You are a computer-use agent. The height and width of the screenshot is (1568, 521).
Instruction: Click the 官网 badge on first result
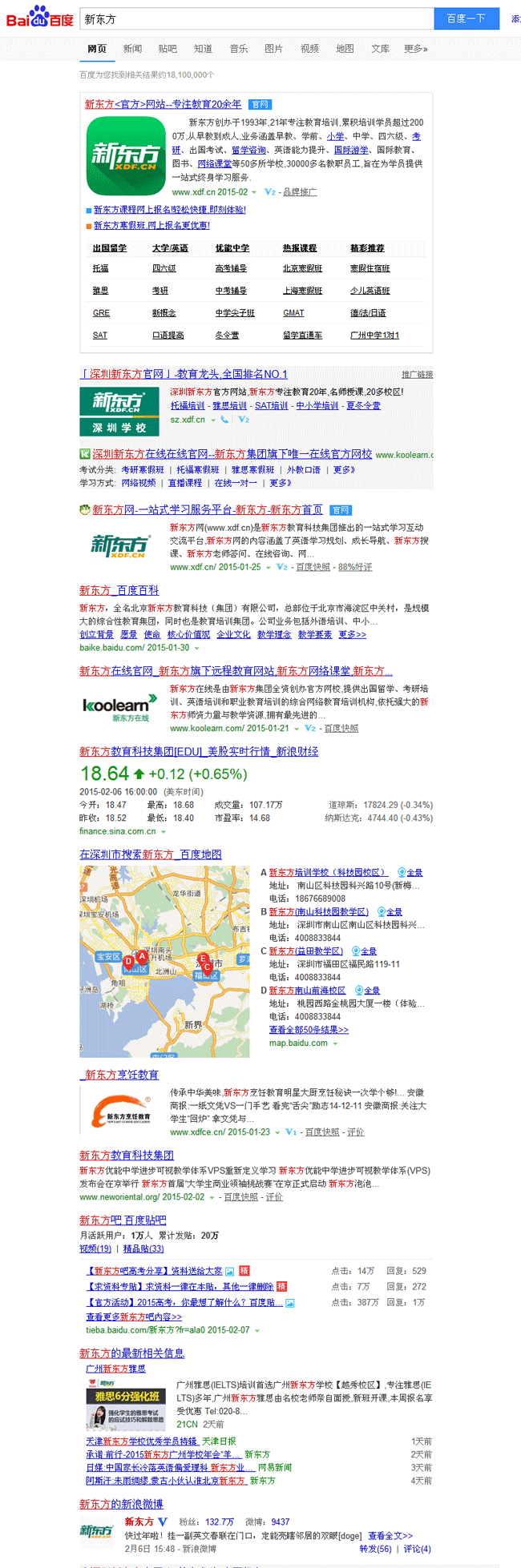pyautogui.click(x=260, y=104)
